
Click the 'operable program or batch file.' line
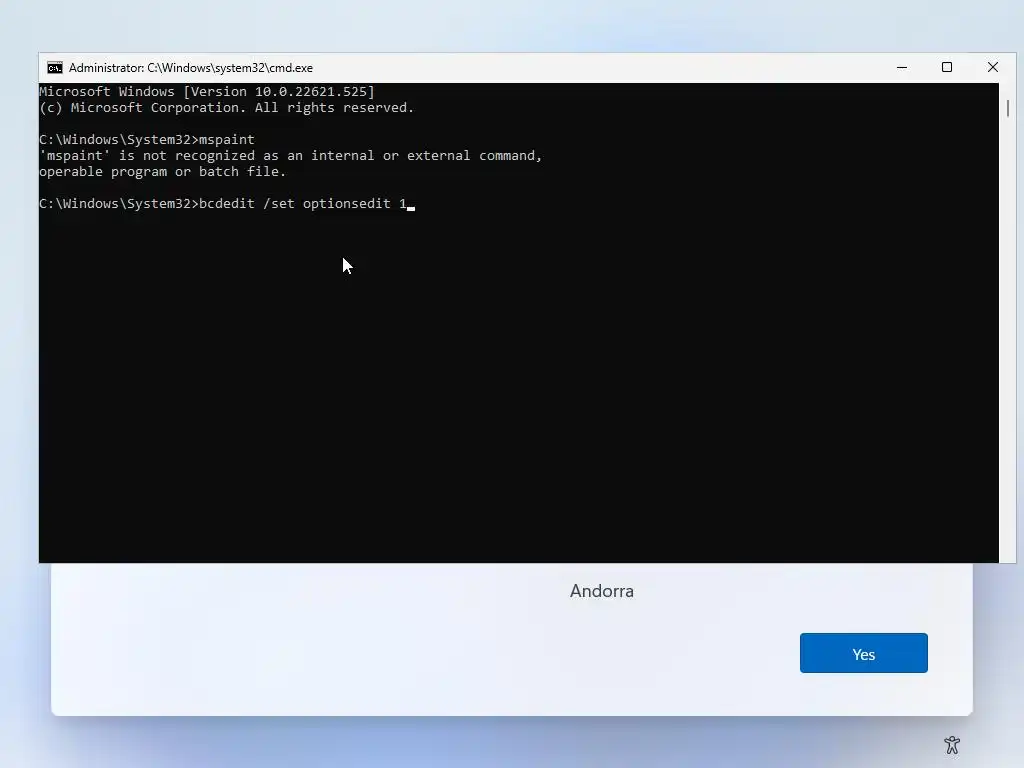point(163,172)
